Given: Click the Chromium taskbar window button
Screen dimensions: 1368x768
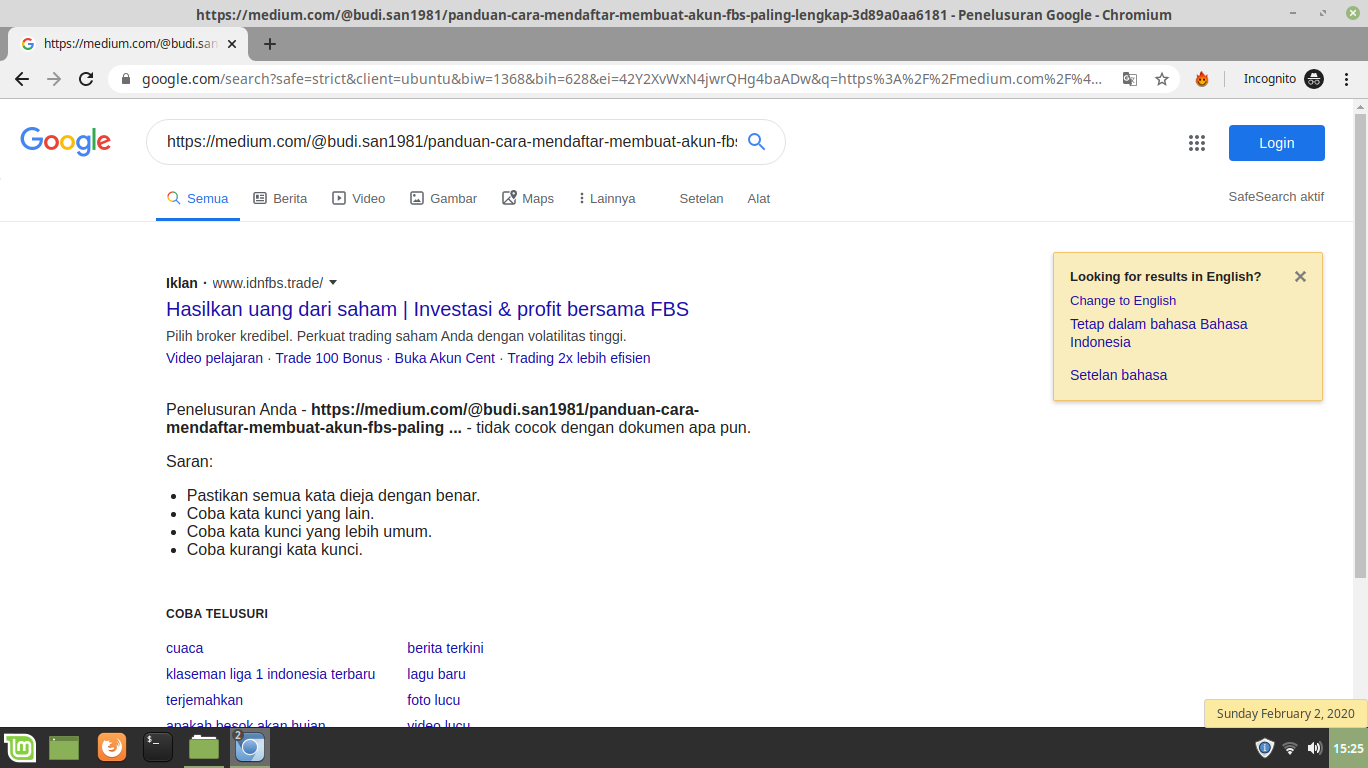Looking at the screenshot, I should point(250,747).
